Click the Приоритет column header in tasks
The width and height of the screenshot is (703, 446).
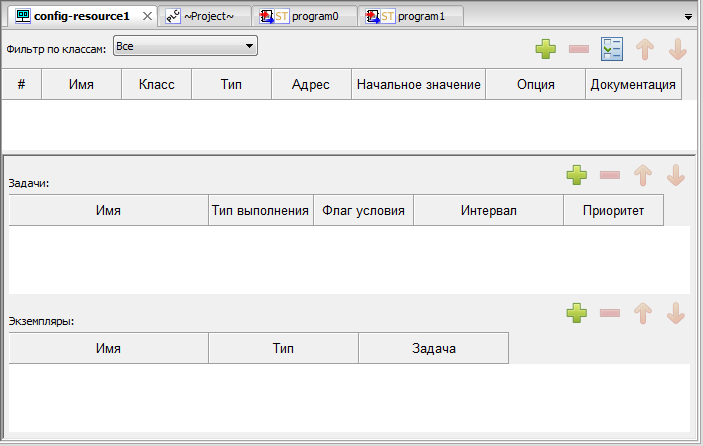click(x=613, y=211)
